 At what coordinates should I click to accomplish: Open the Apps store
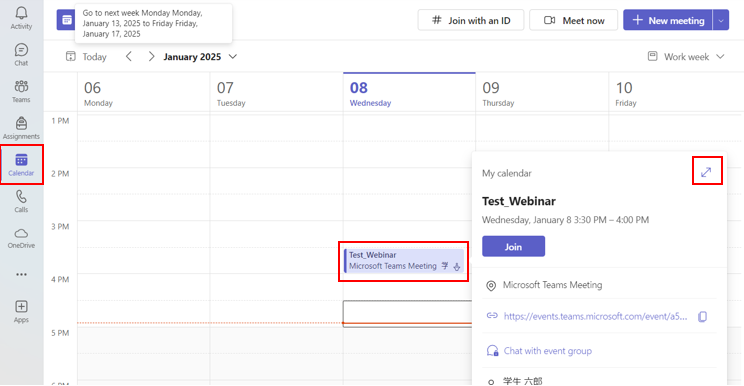[x=21, y=312]
